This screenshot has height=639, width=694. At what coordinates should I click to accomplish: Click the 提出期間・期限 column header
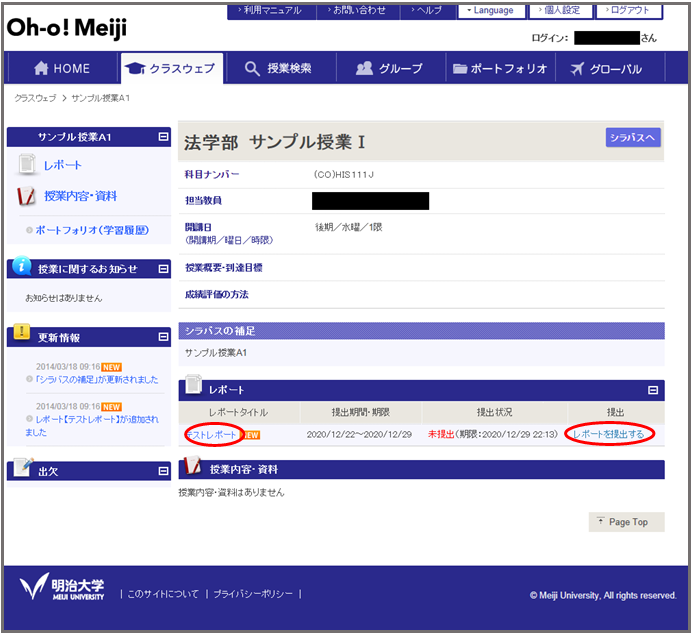click(361, 412)
